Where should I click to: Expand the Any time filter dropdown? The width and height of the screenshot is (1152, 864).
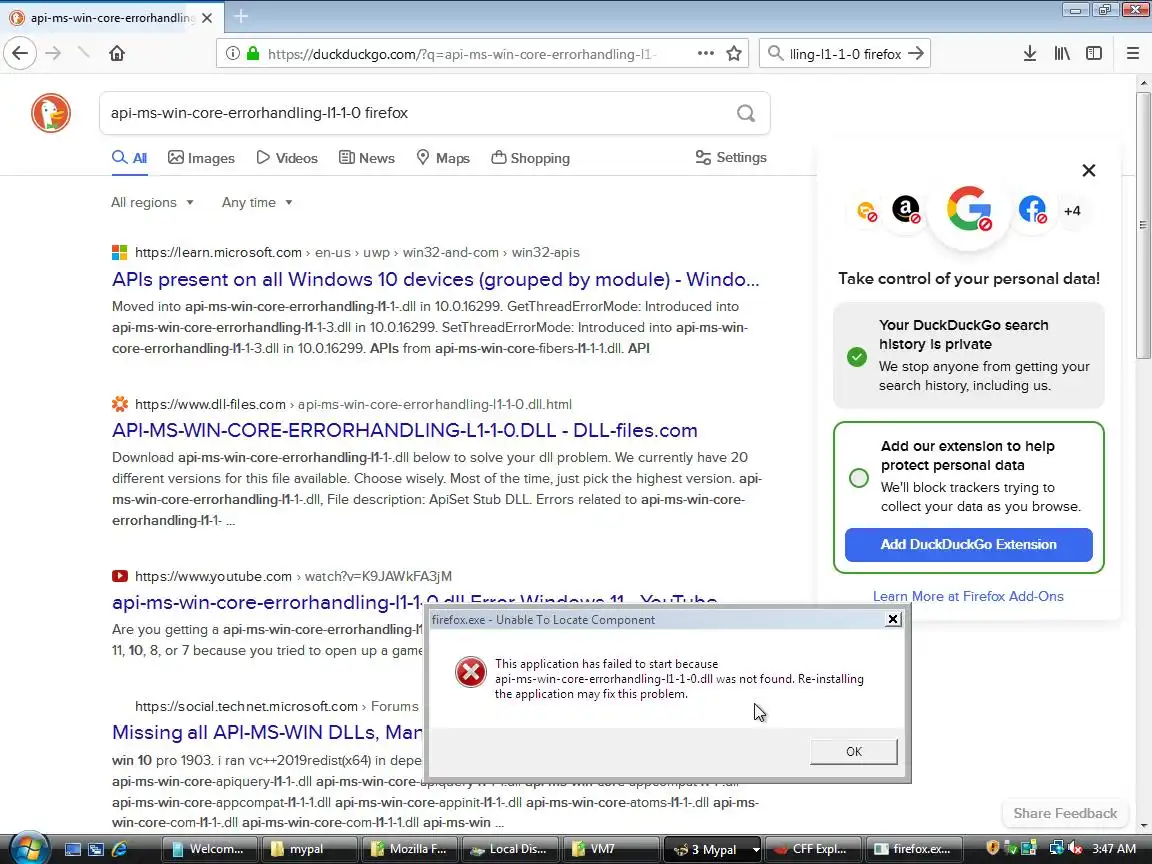pyautogui.click(x=257, y=203)
